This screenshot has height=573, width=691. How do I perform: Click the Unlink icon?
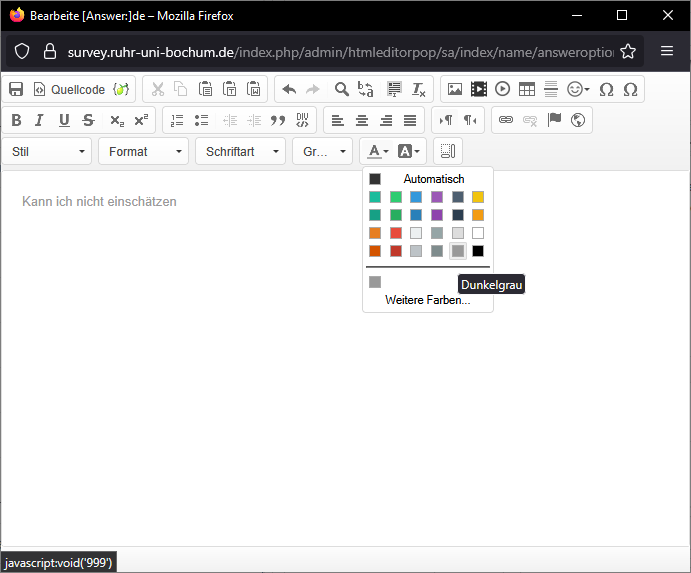(x=530, y=120)
